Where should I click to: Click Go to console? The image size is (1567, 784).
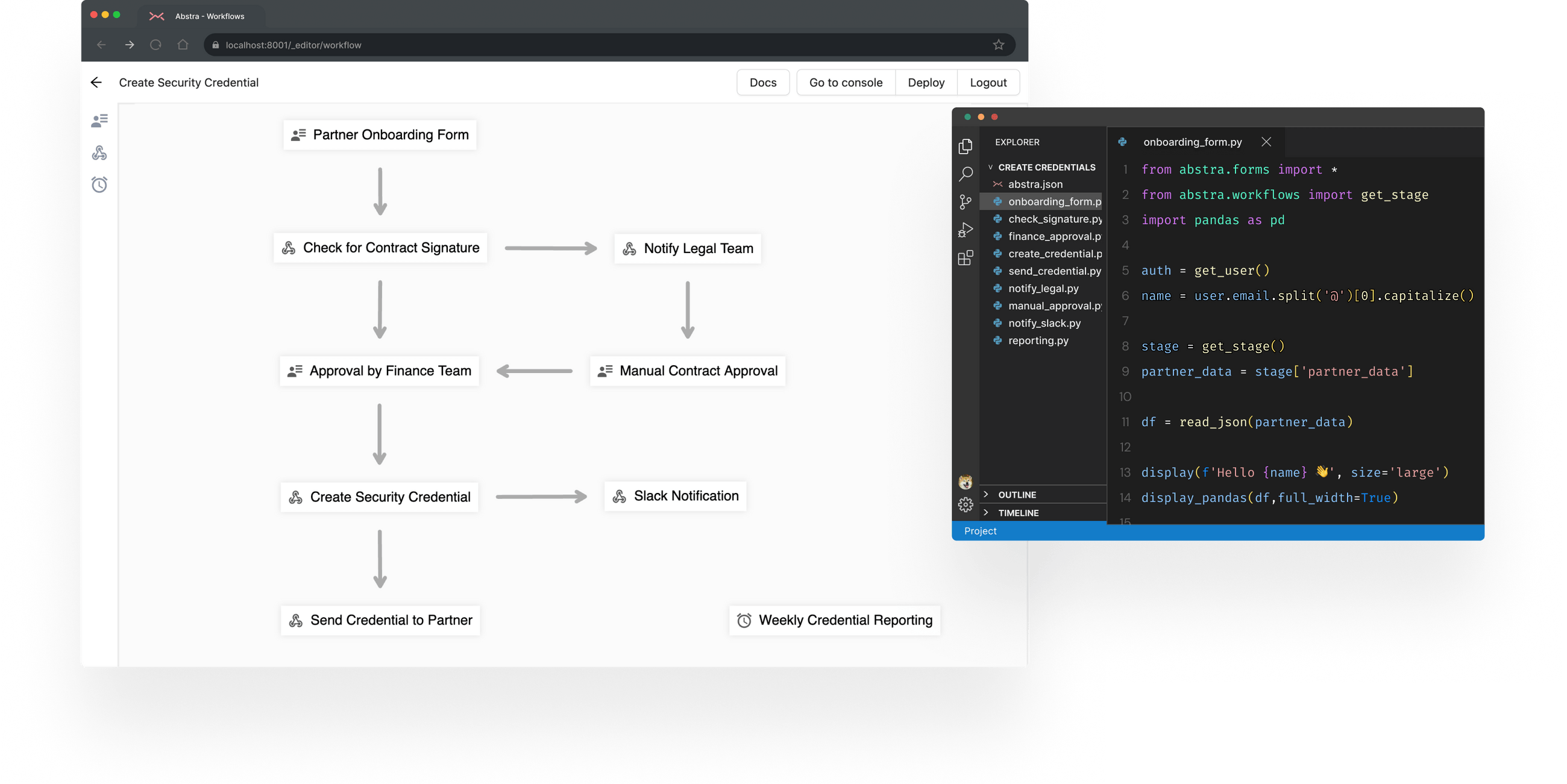846,82
